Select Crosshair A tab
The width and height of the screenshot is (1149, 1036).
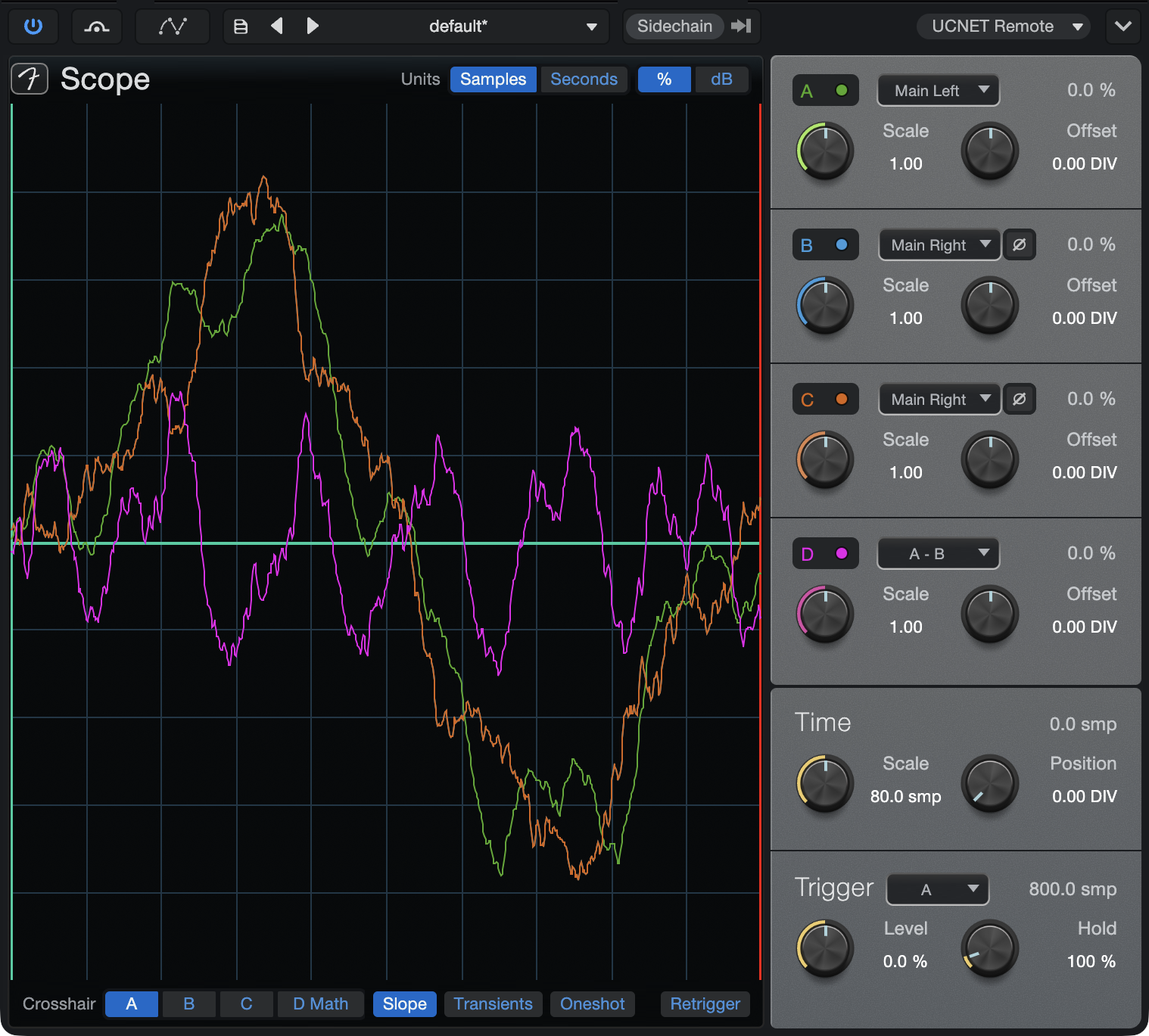[132, 1004]
